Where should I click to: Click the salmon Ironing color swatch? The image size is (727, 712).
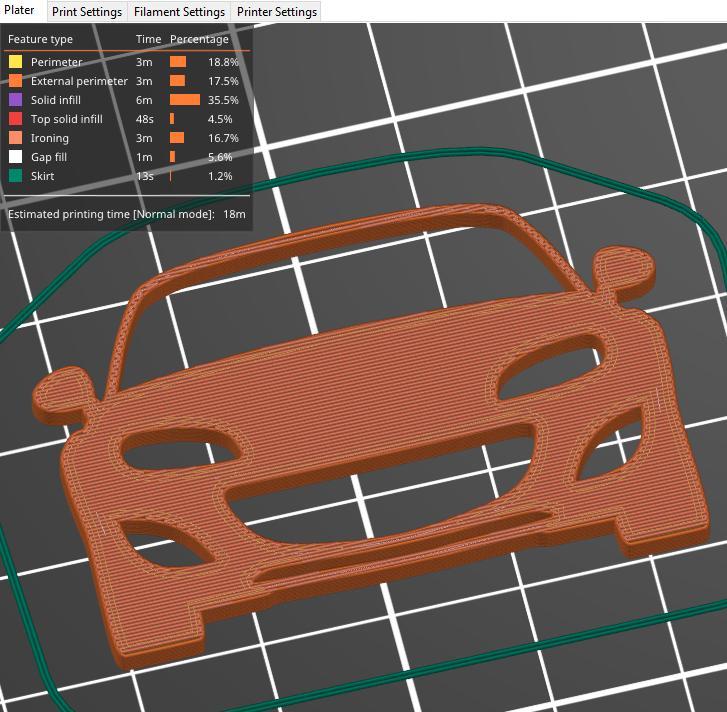pos(15,138)
